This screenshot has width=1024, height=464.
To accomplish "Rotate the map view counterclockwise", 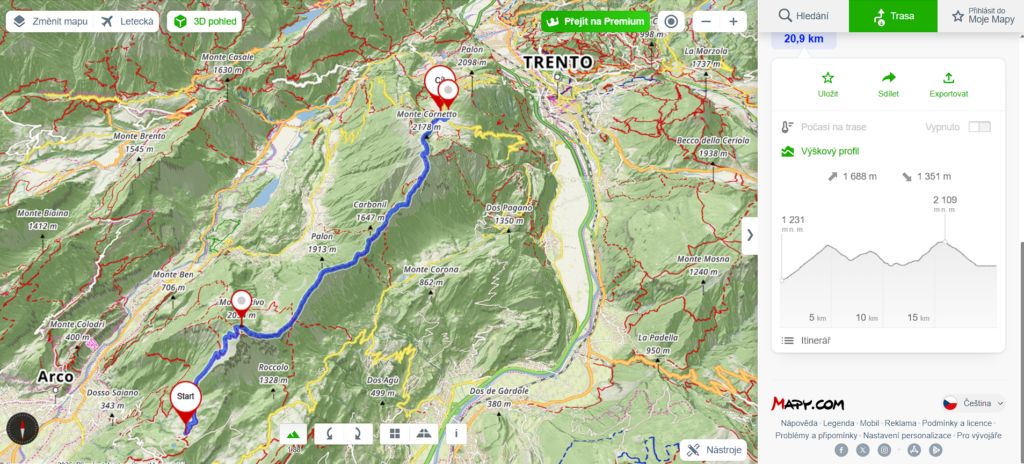I will pos(329,434).
